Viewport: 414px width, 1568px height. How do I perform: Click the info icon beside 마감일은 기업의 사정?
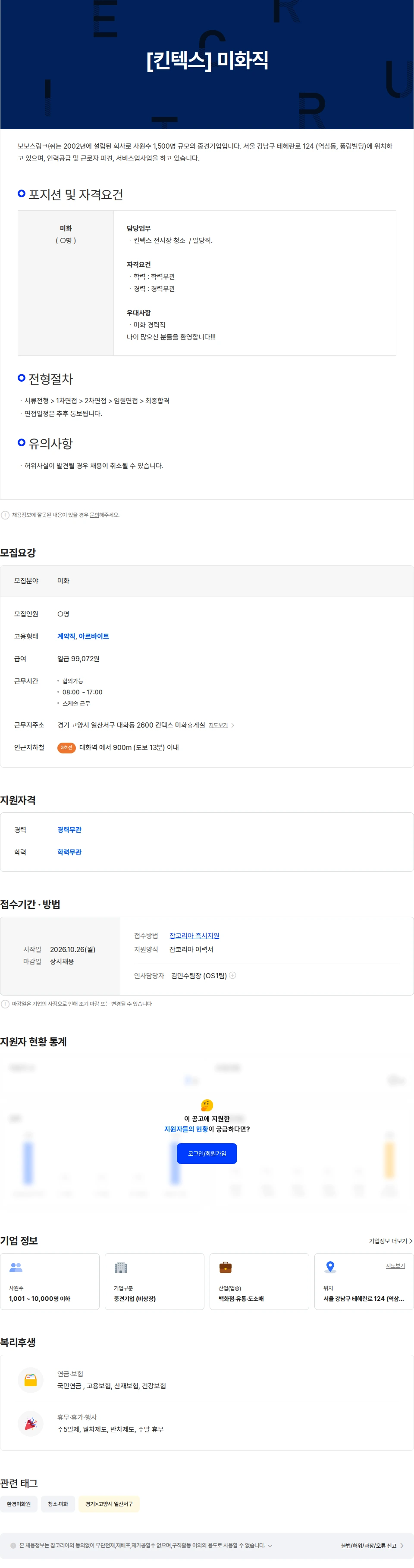point(6,1004)
